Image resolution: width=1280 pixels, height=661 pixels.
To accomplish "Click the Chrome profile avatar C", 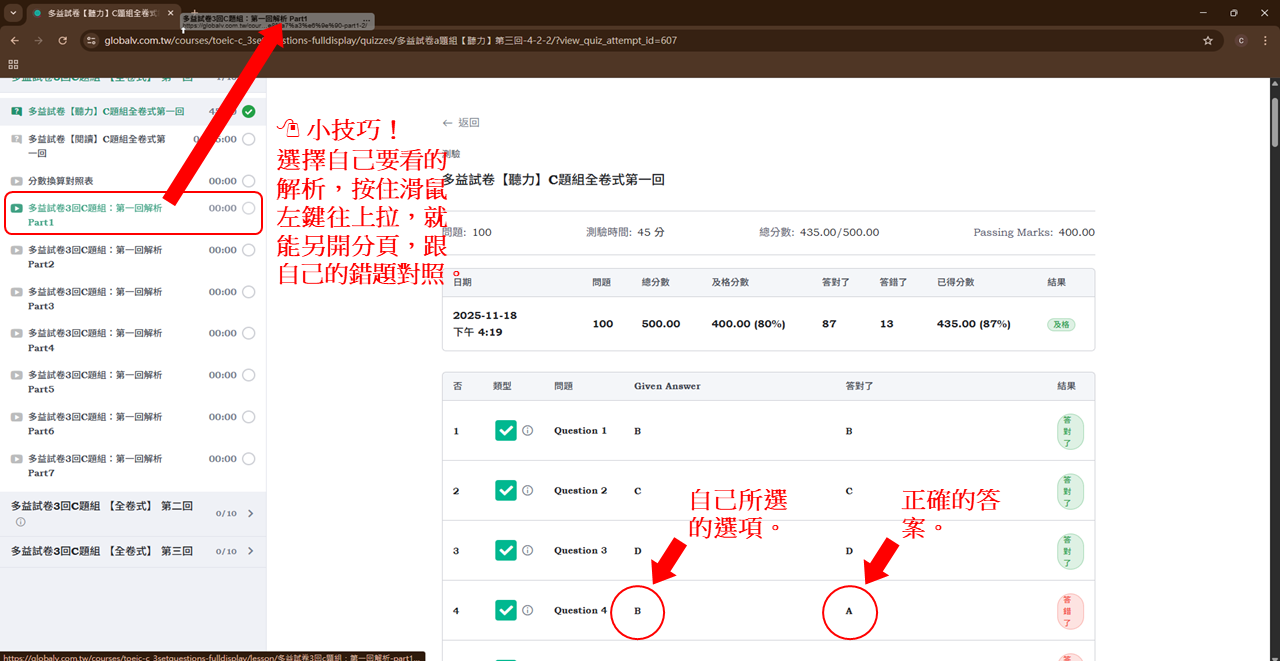I will pyautogui.click(x=1241, y=41).
